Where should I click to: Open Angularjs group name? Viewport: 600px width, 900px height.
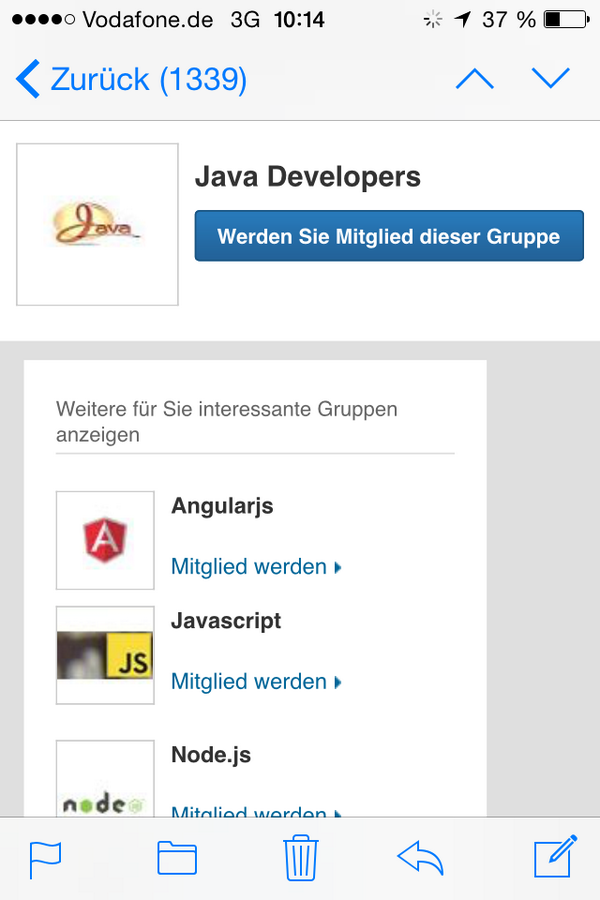[x=222, y=506]
